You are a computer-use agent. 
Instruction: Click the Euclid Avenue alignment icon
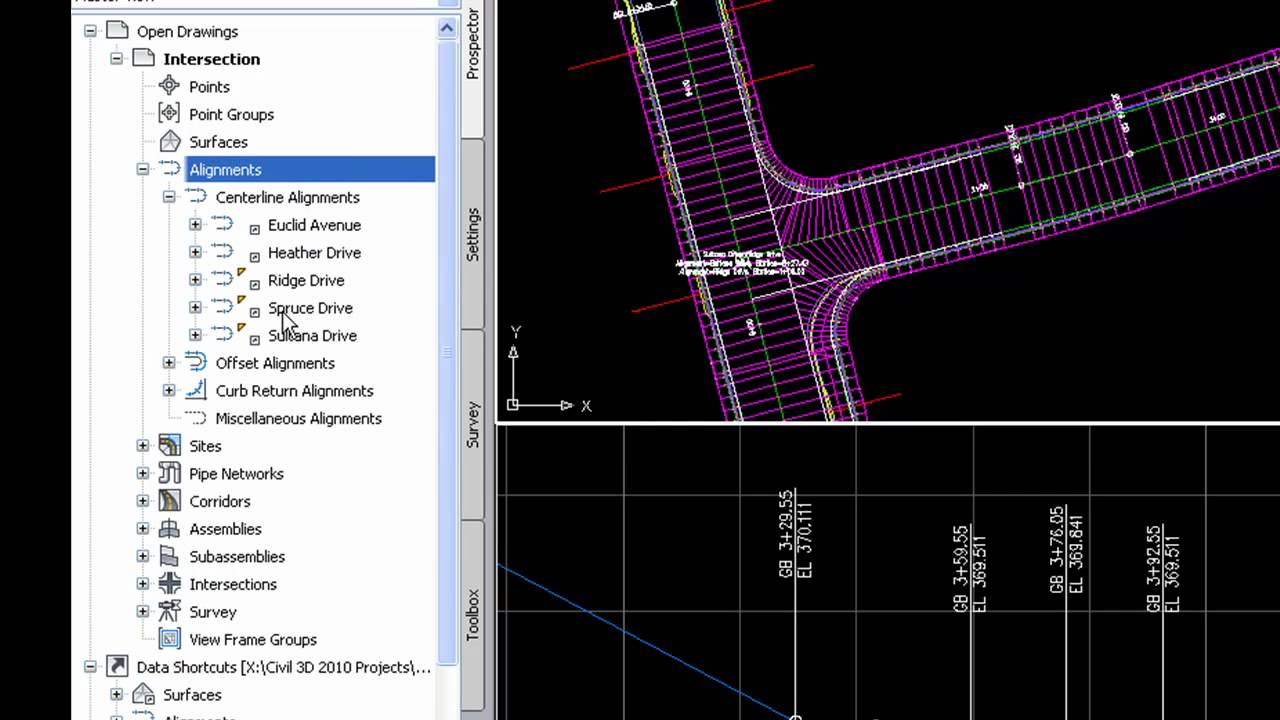tap(222, 225)
